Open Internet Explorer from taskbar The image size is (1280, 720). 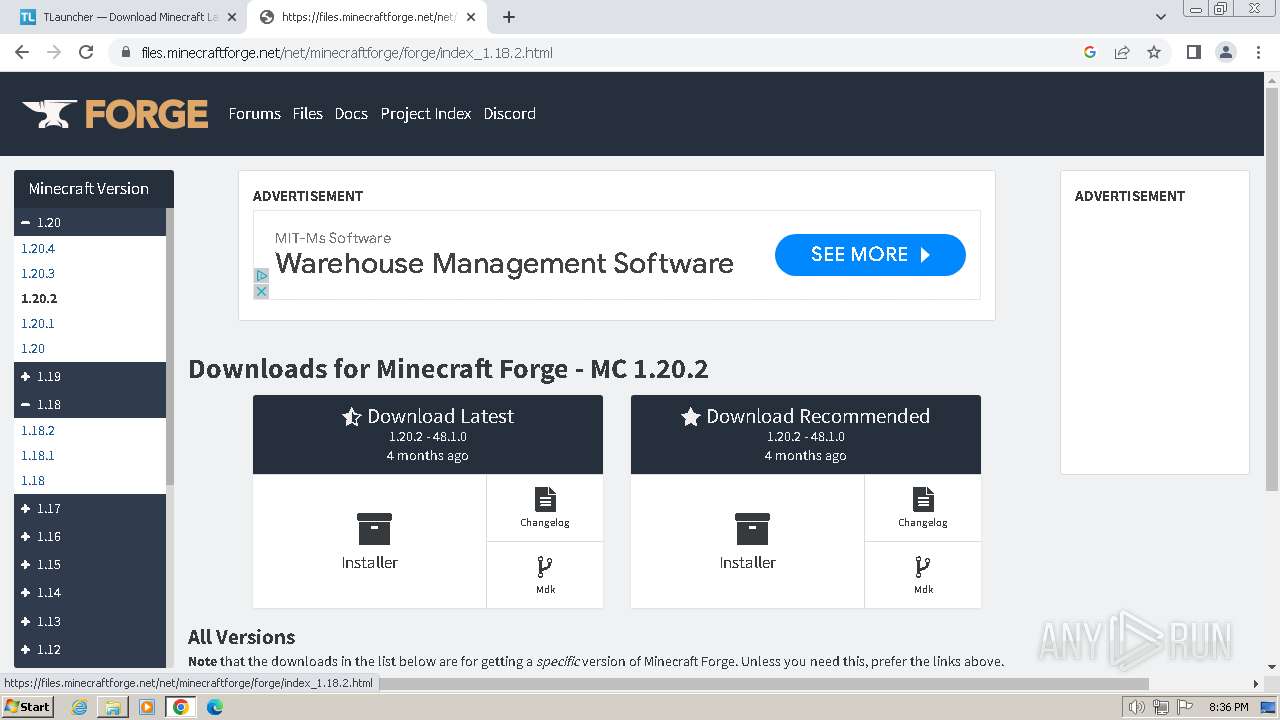click(79, 707)
